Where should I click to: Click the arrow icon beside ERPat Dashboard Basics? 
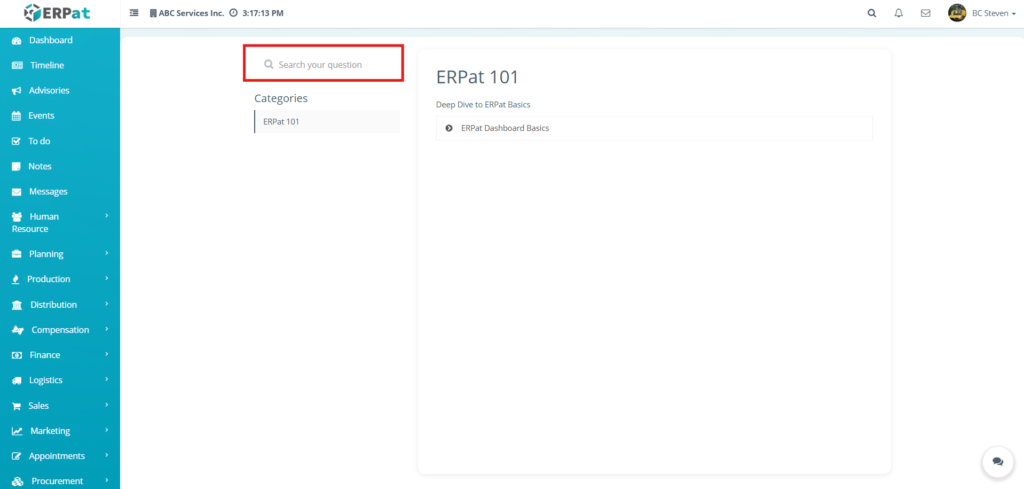pos(449,128)
